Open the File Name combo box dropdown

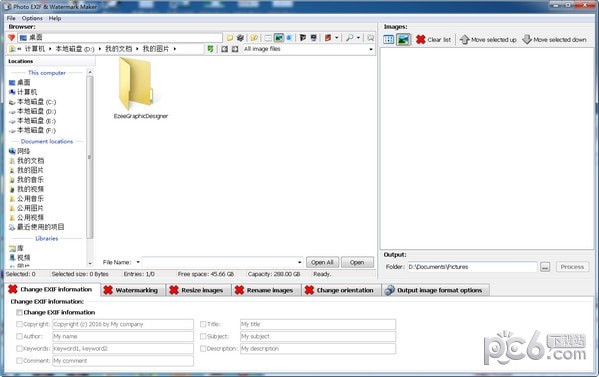pos(300,262)
